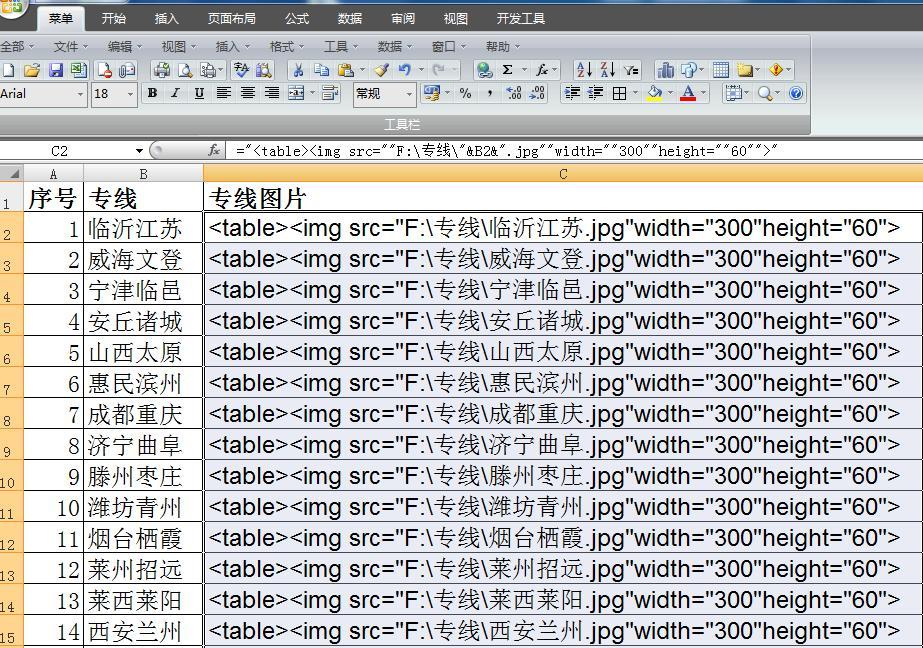
Task: Open the font size 18 dropdown
Action: (130, 94)
